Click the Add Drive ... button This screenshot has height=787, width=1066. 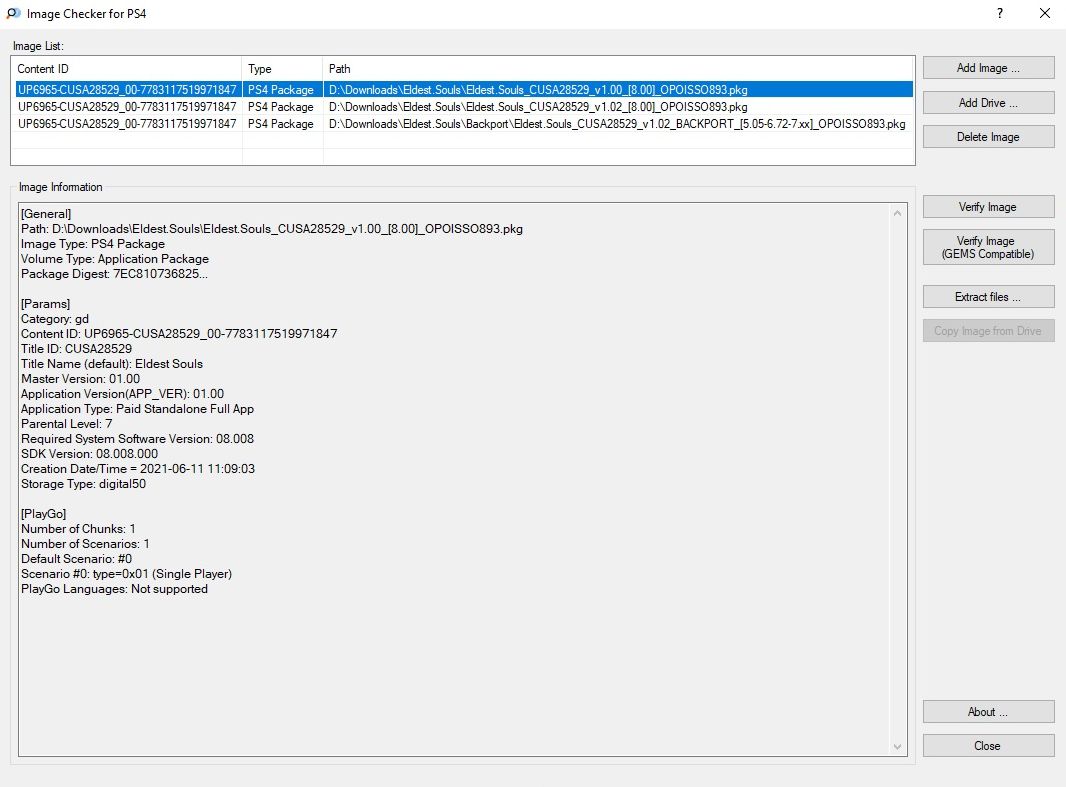click(x=988, y=103)
